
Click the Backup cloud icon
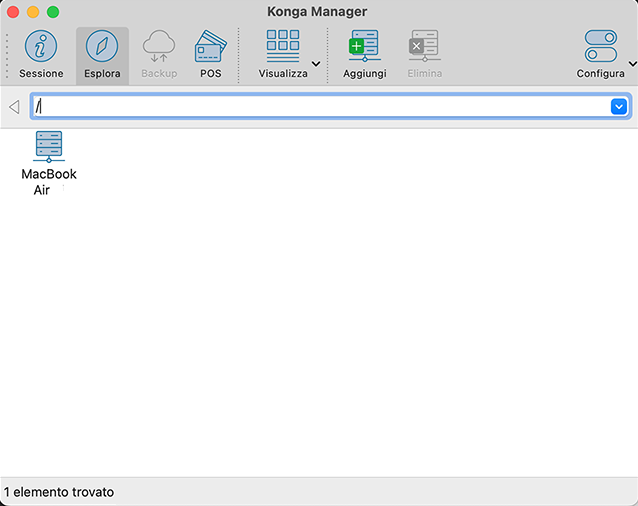click(x=159, y=47)
